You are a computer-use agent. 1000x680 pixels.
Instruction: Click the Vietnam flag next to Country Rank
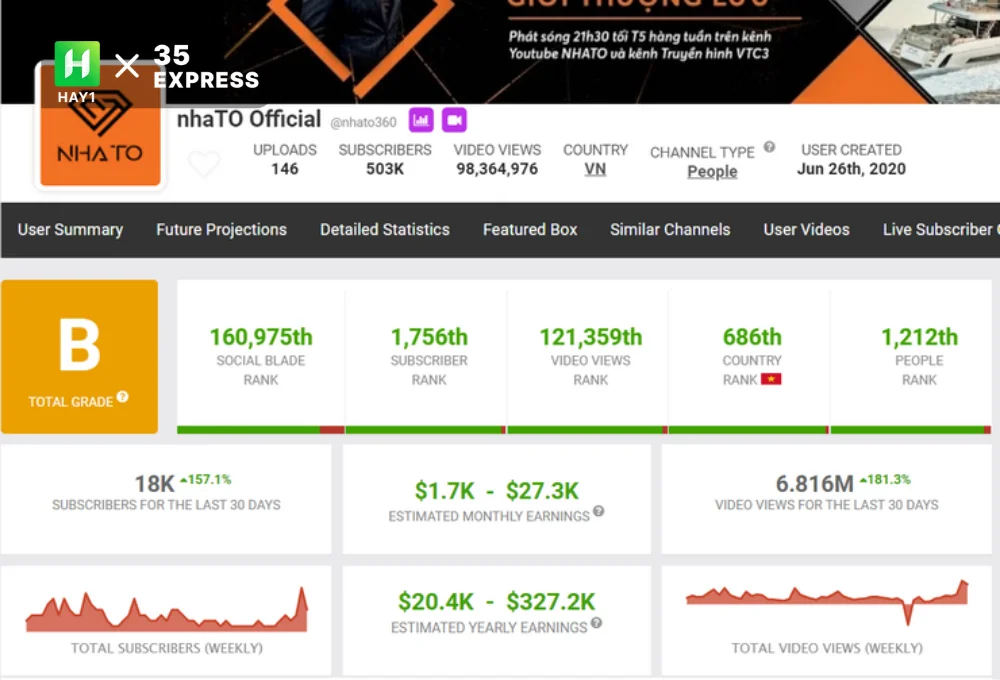pyautogui.click(x=771, y=380)
